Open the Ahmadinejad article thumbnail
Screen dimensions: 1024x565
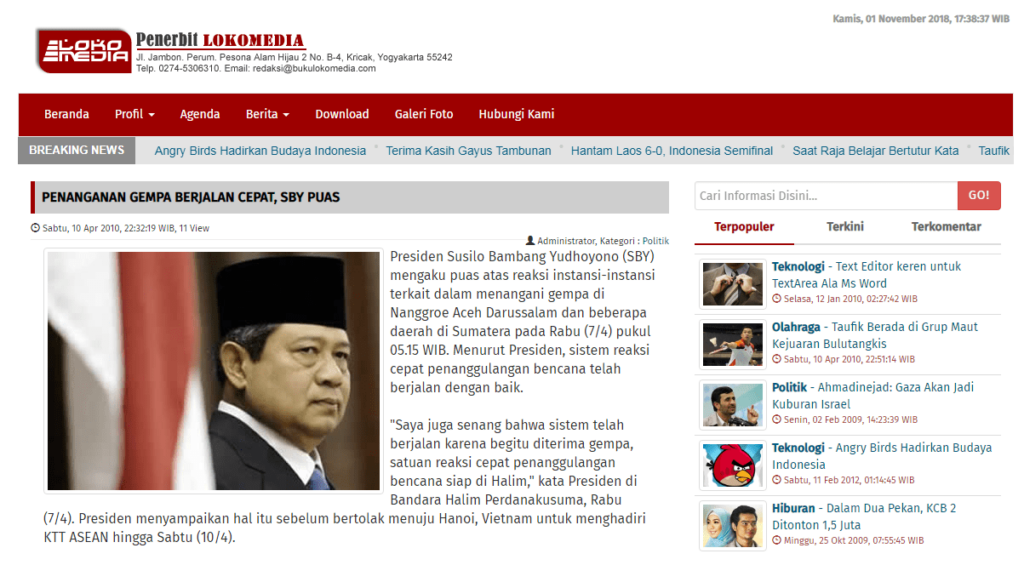point(732,405)
